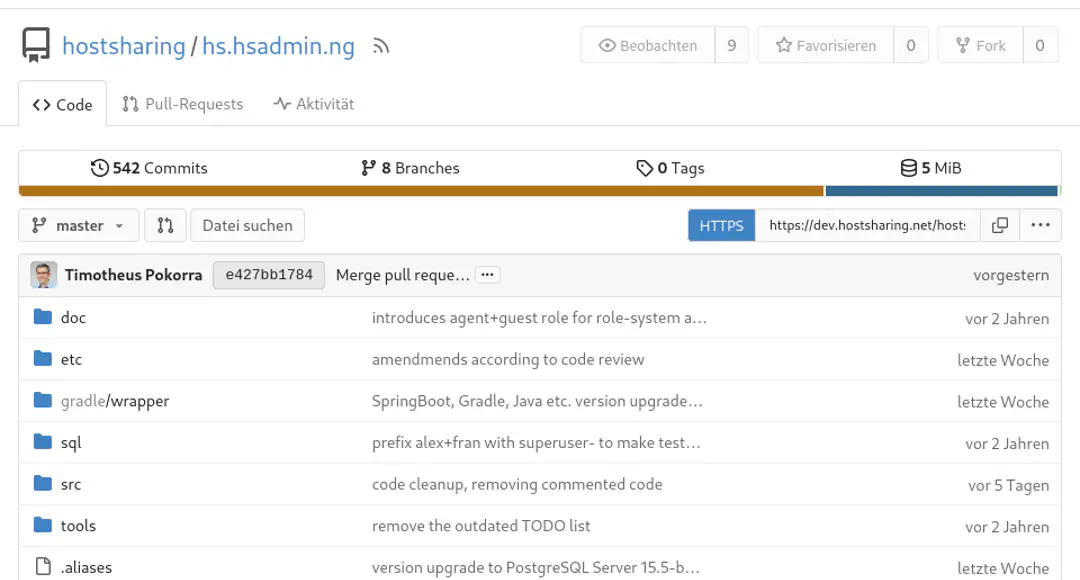Click the Datei suchen file search button
Screen dimensions: 1080x580
coord(247,225)
